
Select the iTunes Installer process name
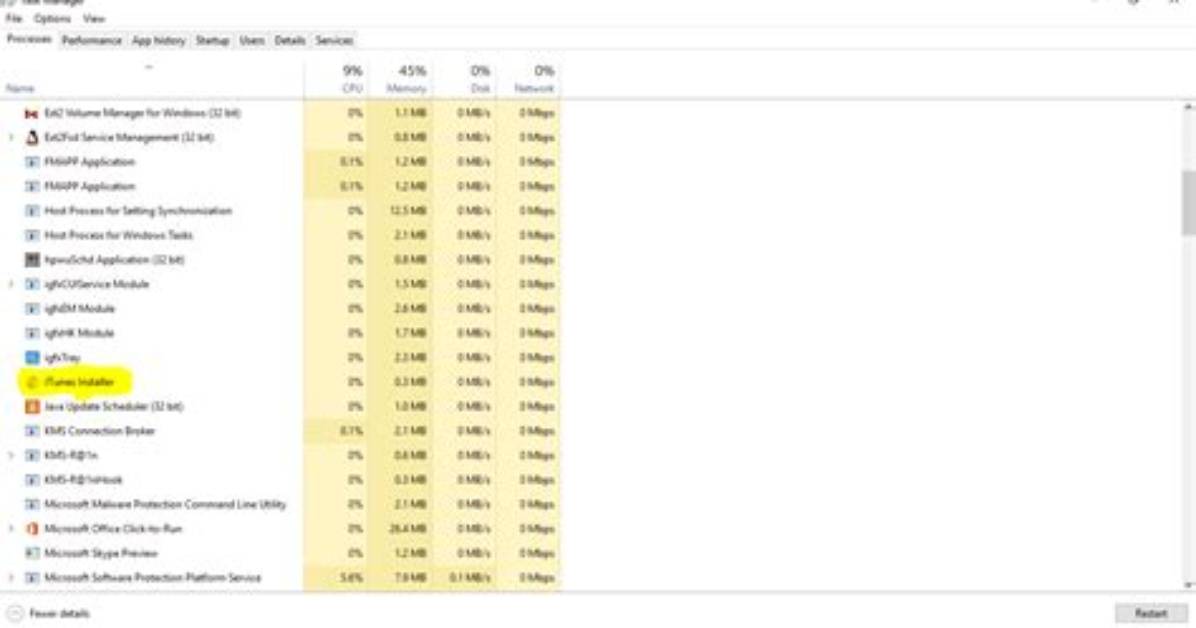point(80,382)
